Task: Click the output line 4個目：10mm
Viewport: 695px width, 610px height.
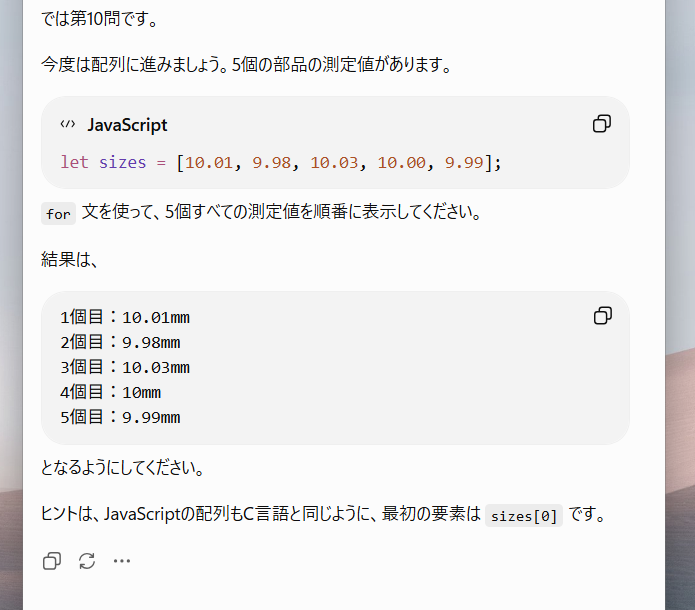Action: tap(111, 392)
